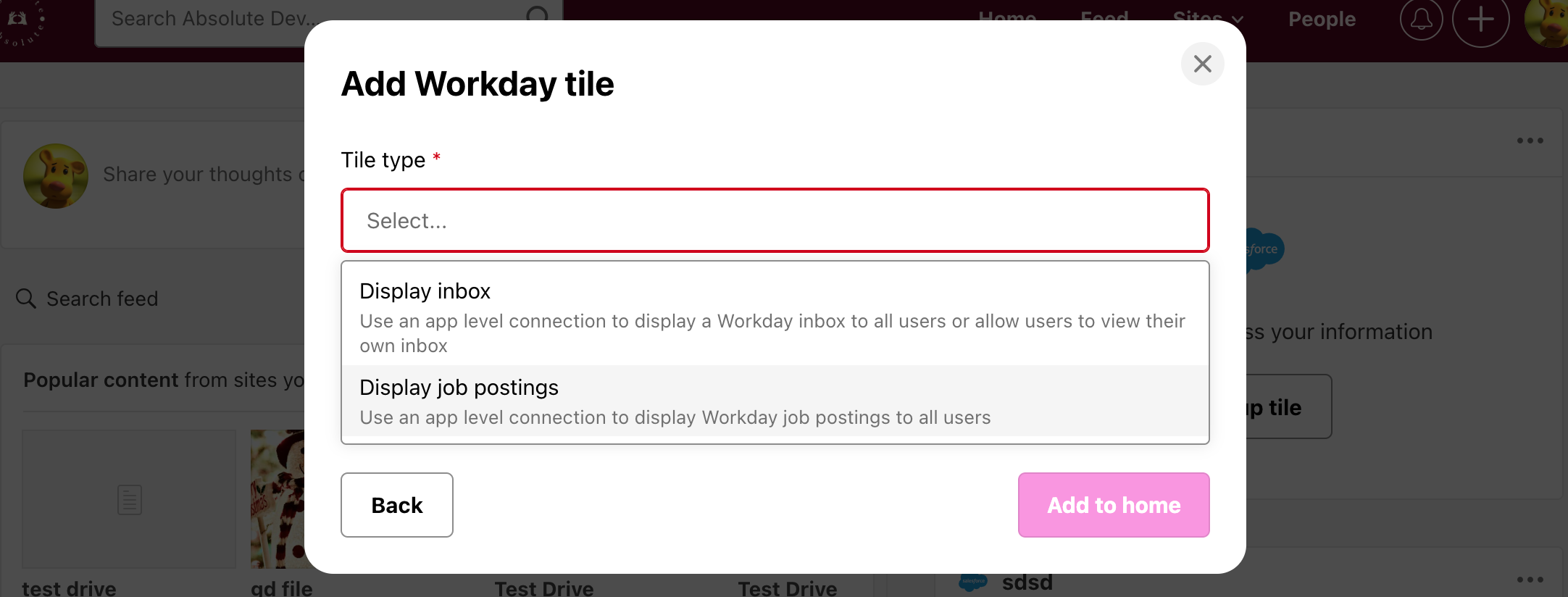This screenshot has width=1568, height=597.
Task: Open the Tile type Select dropdown
Action: tap(775, 220)
